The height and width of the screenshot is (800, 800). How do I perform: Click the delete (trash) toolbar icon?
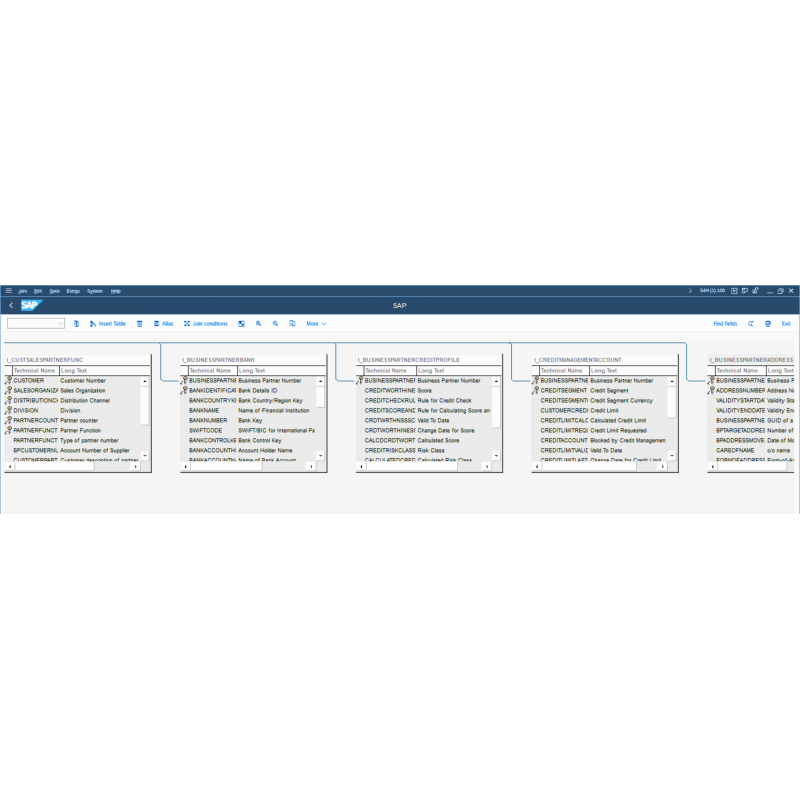pos(140,323)
